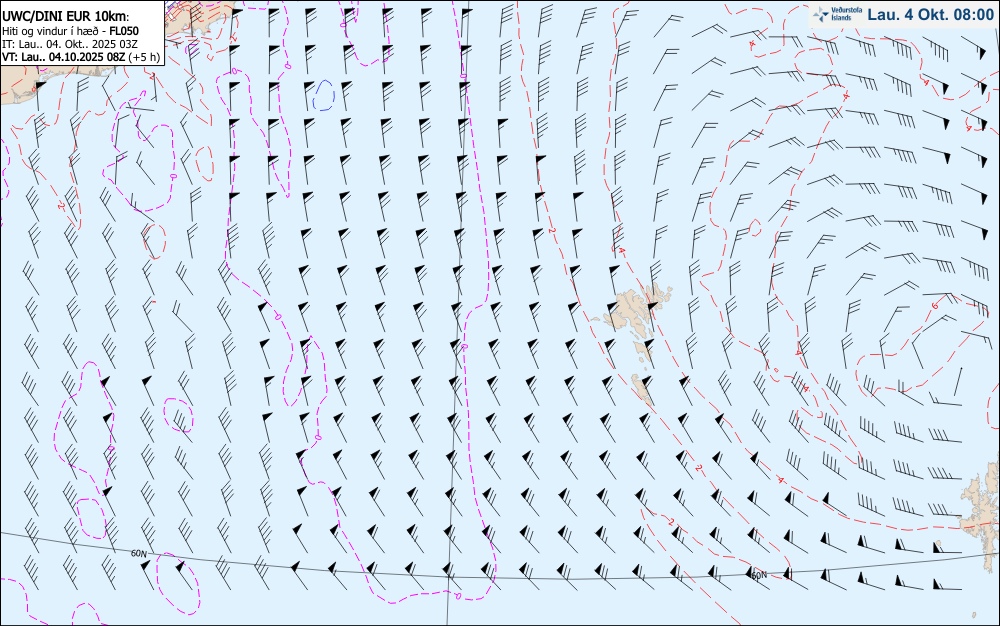Screen dimensions: 1000x626
Task: Click the '60N' latitude label near the western edge
Action: point(139,553)
